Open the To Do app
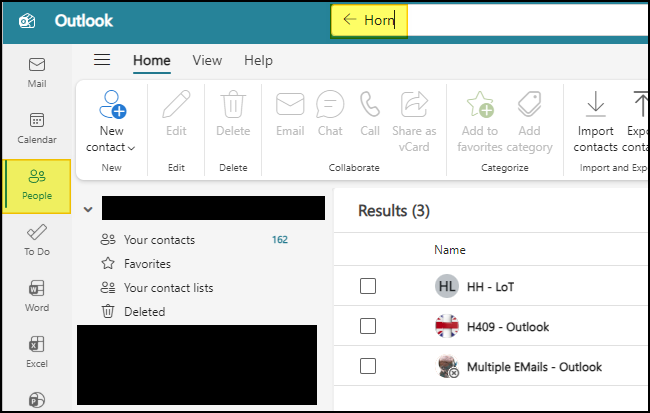 coord(37,240)
